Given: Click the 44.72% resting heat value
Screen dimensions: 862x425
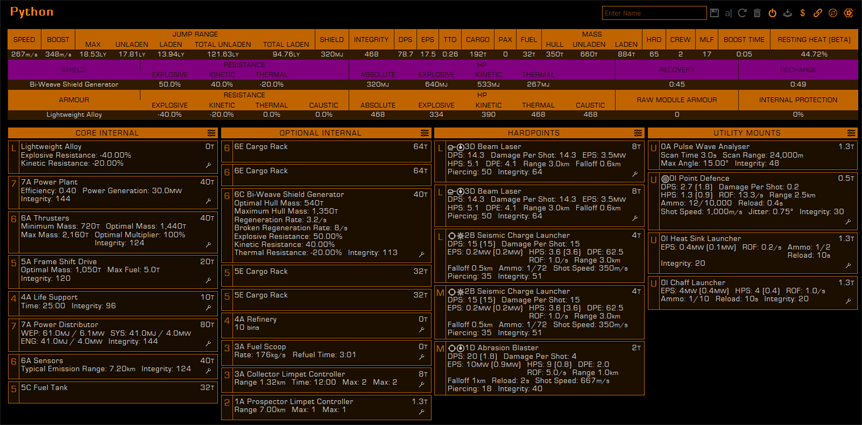Looking at the screenshot, I should pos(814,54).
